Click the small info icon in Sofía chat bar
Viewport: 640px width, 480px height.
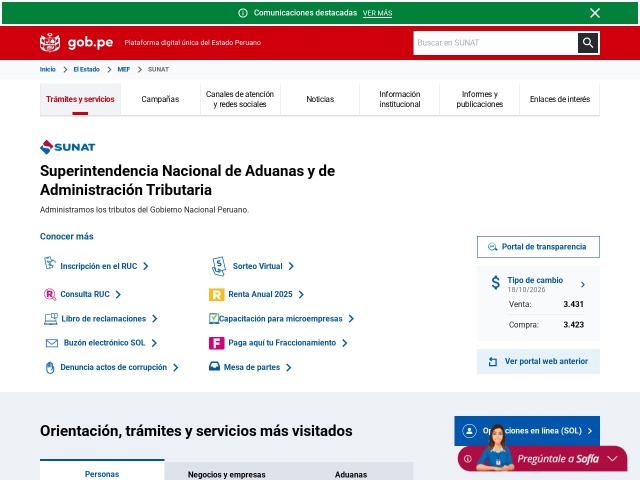(468, 459)
